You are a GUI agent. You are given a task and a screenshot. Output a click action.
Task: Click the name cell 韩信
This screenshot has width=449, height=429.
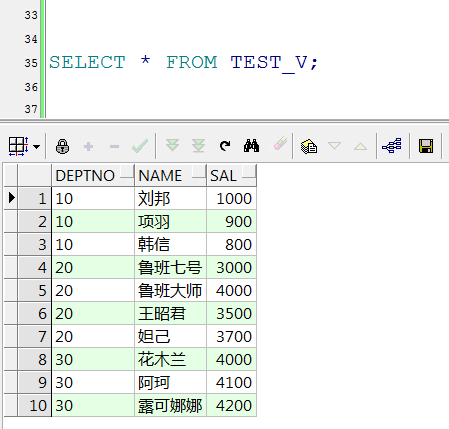[x=170, y=244]
